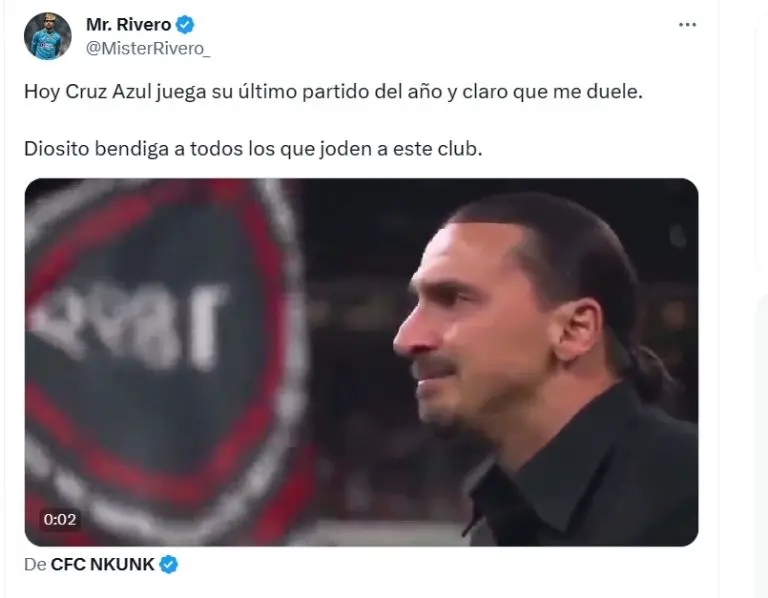Play the embedded video in the tweet

pos(361,362)
